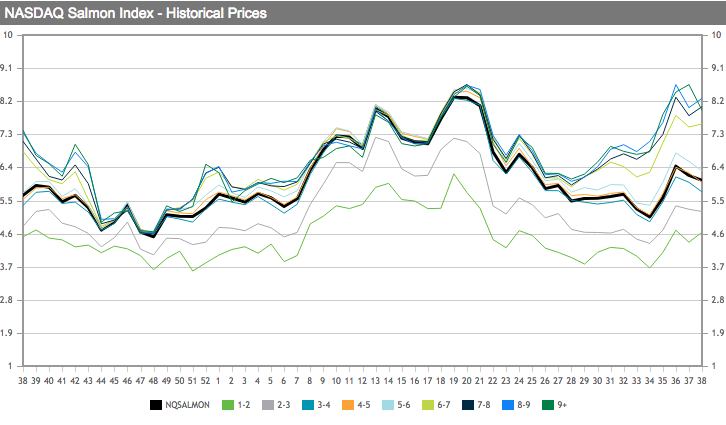Click the 1-2 legend label

pyautogui.click(x=244, y=405)
